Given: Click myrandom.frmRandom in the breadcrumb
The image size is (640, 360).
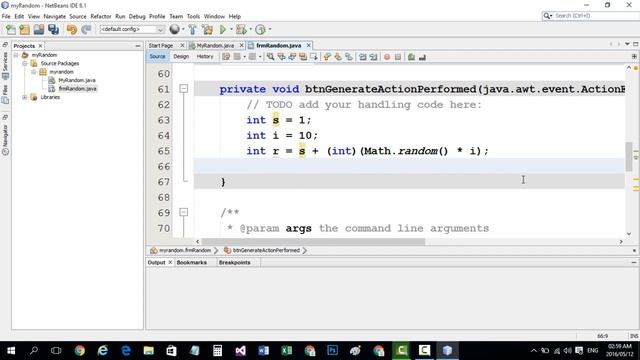Looking at the screenshot, I should pyautogui.click(x=184, y=250).
